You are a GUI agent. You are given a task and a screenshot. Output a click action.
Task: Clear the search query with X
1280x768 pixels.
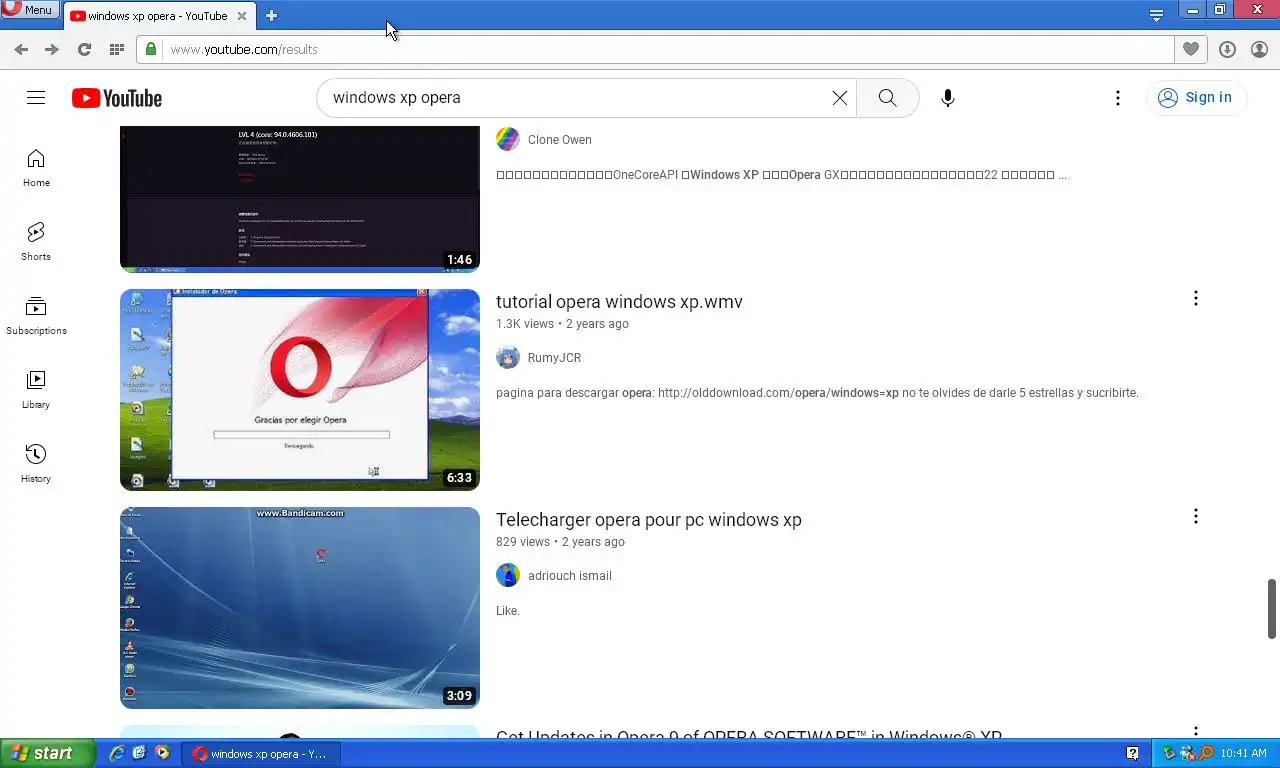(840, 98)
